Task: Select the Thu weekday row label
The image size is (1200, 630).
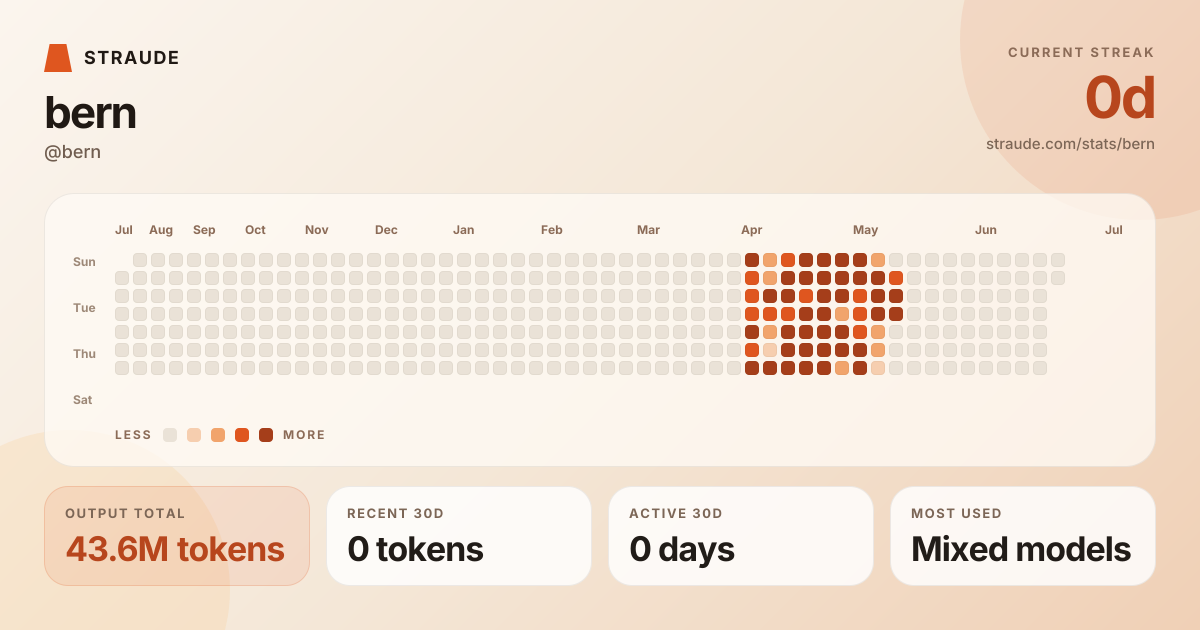Action: [84, 354]
